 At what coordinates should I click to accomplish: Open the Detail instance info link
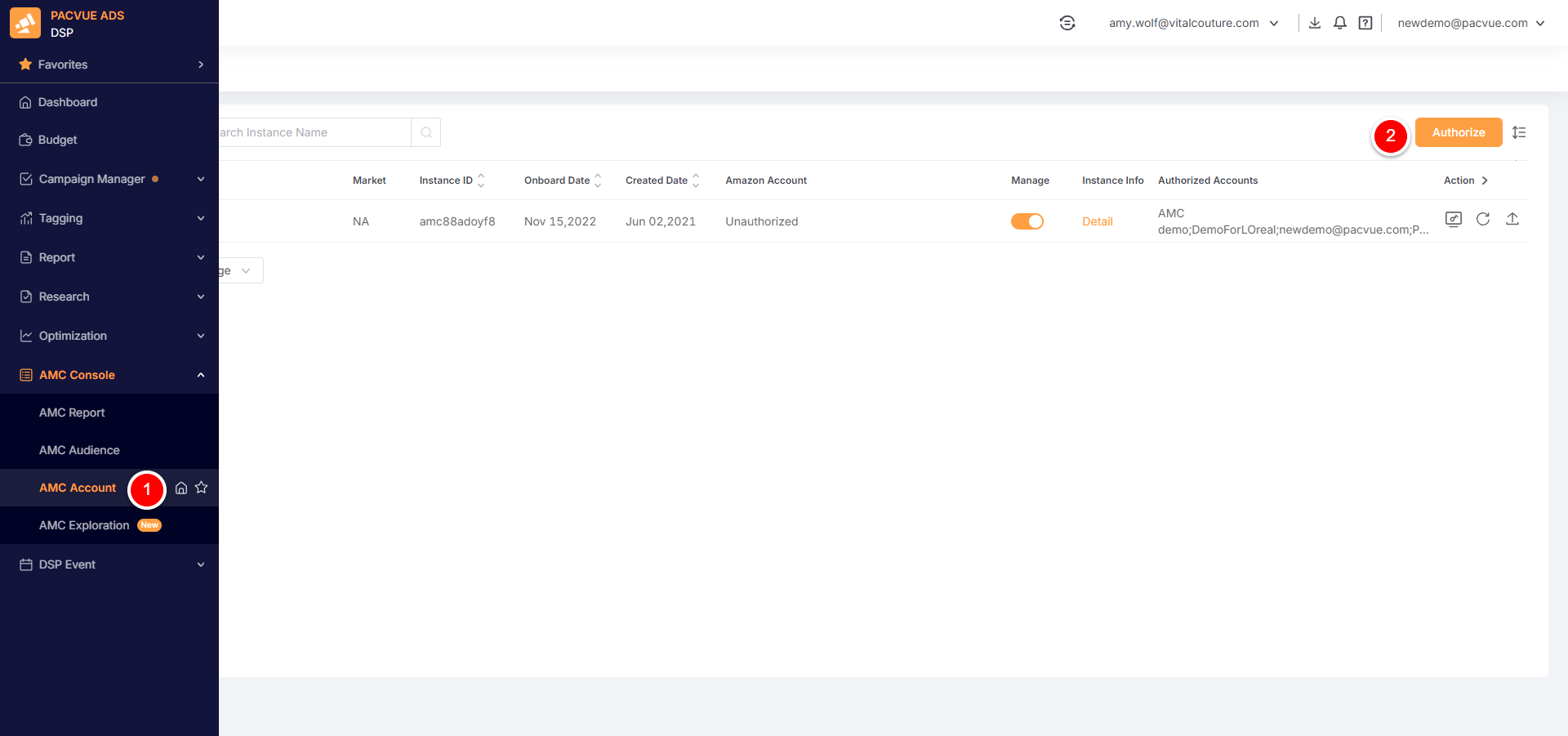point(1098,221)
